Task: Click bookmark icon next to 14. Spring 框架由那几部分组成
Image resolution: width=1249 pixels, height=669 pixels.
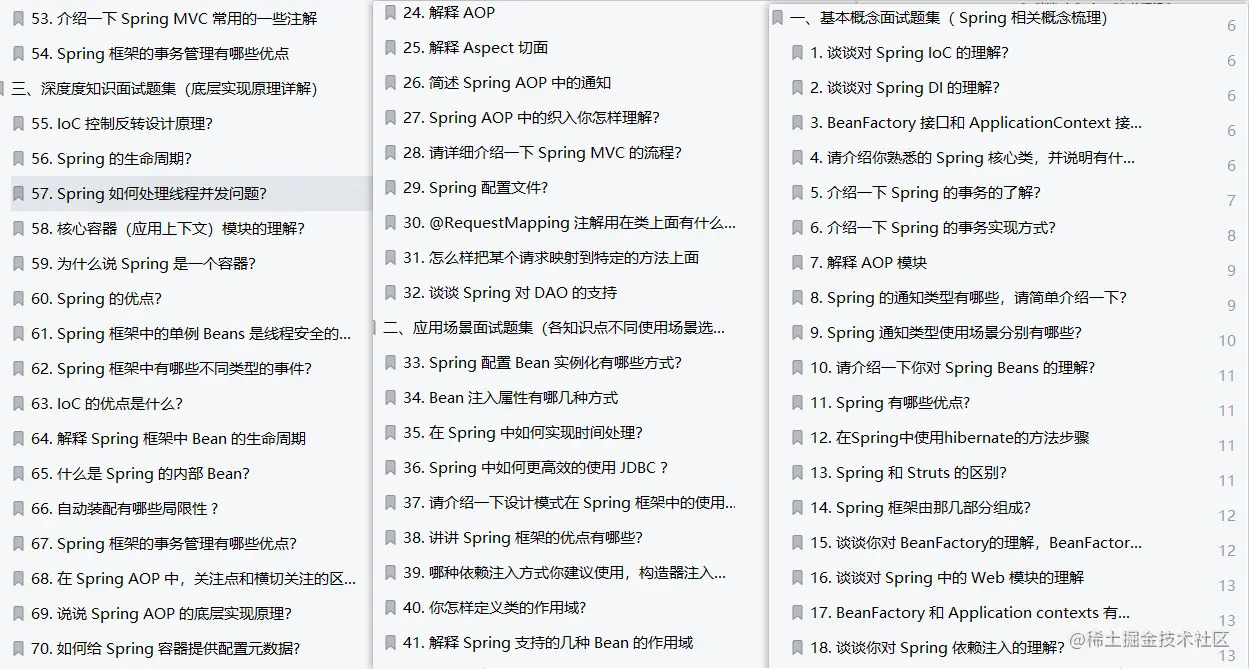Action: [x=797, y=508]
